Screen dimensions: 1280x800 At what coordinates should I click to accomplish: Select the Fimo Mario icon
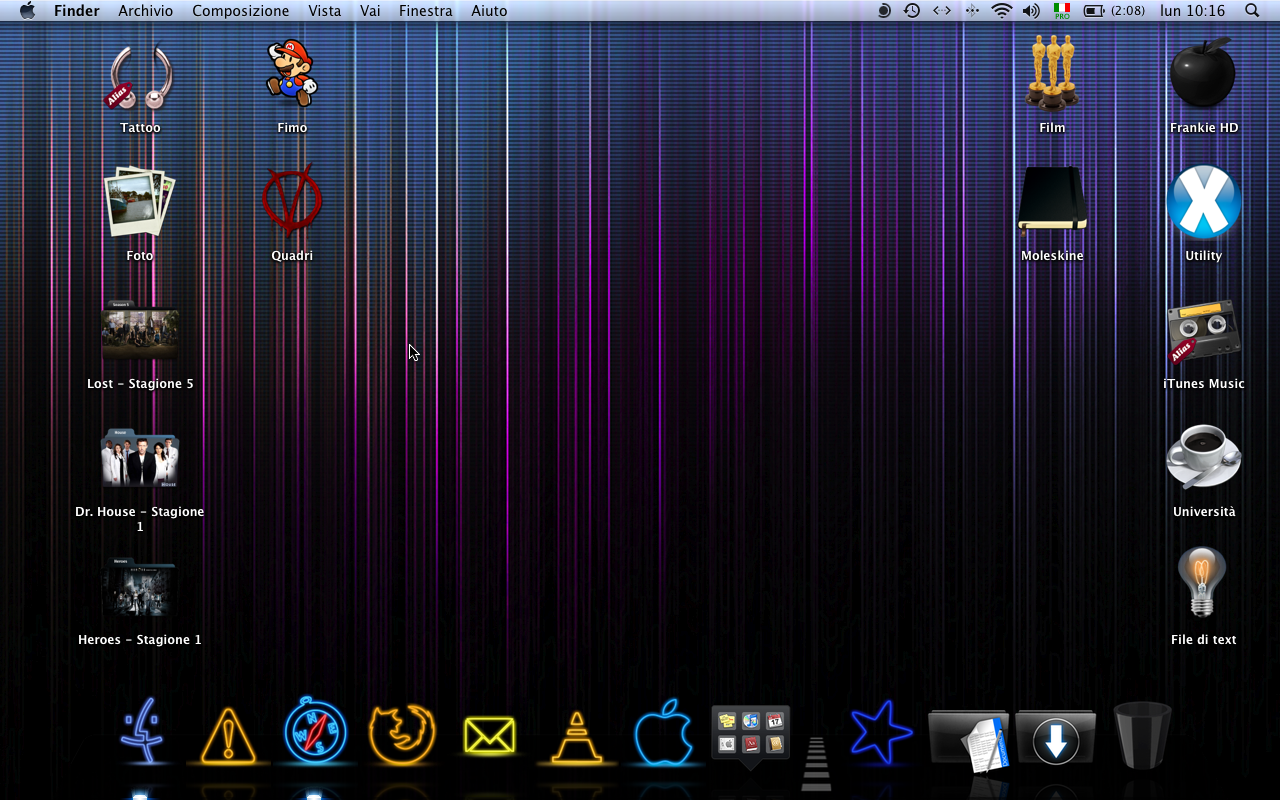coord(291,73)
